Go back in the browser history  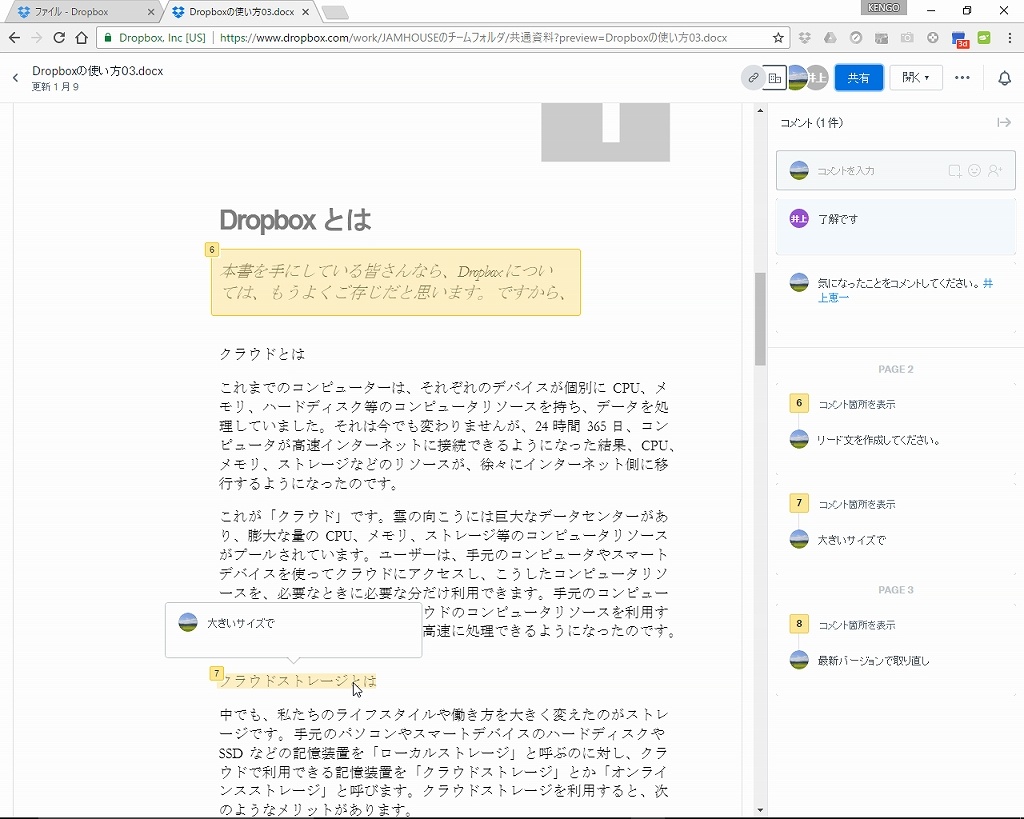[x=14, y=38]
